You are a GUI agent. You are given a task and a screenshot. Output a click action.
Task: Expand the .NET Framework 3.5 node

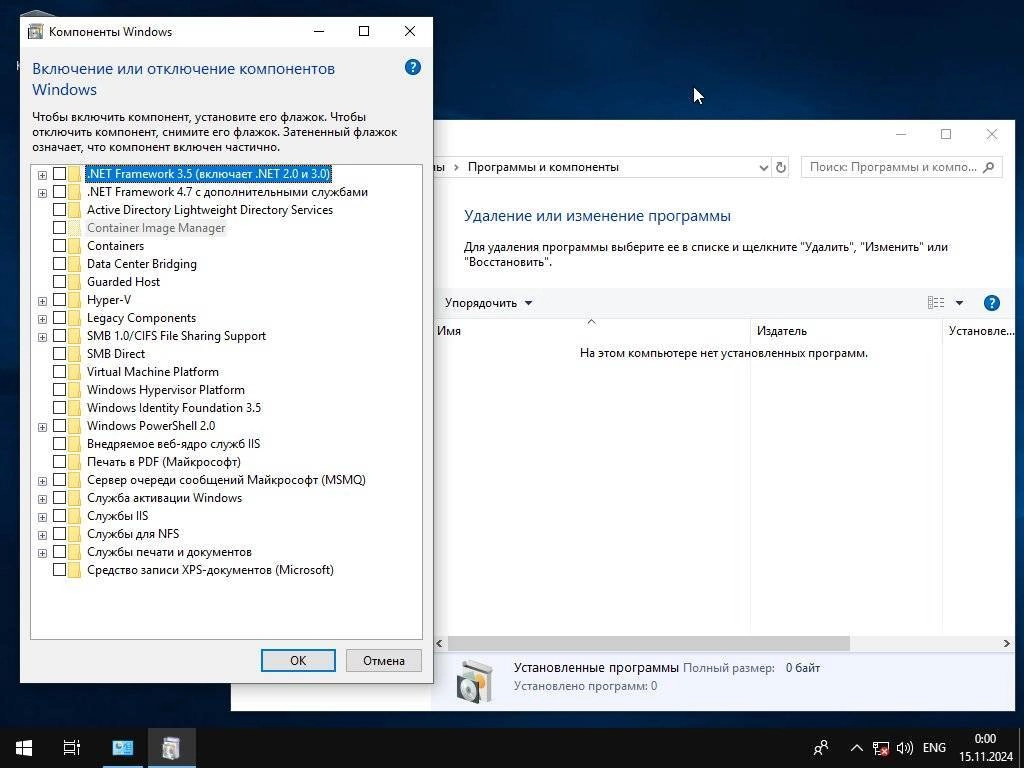42,175
